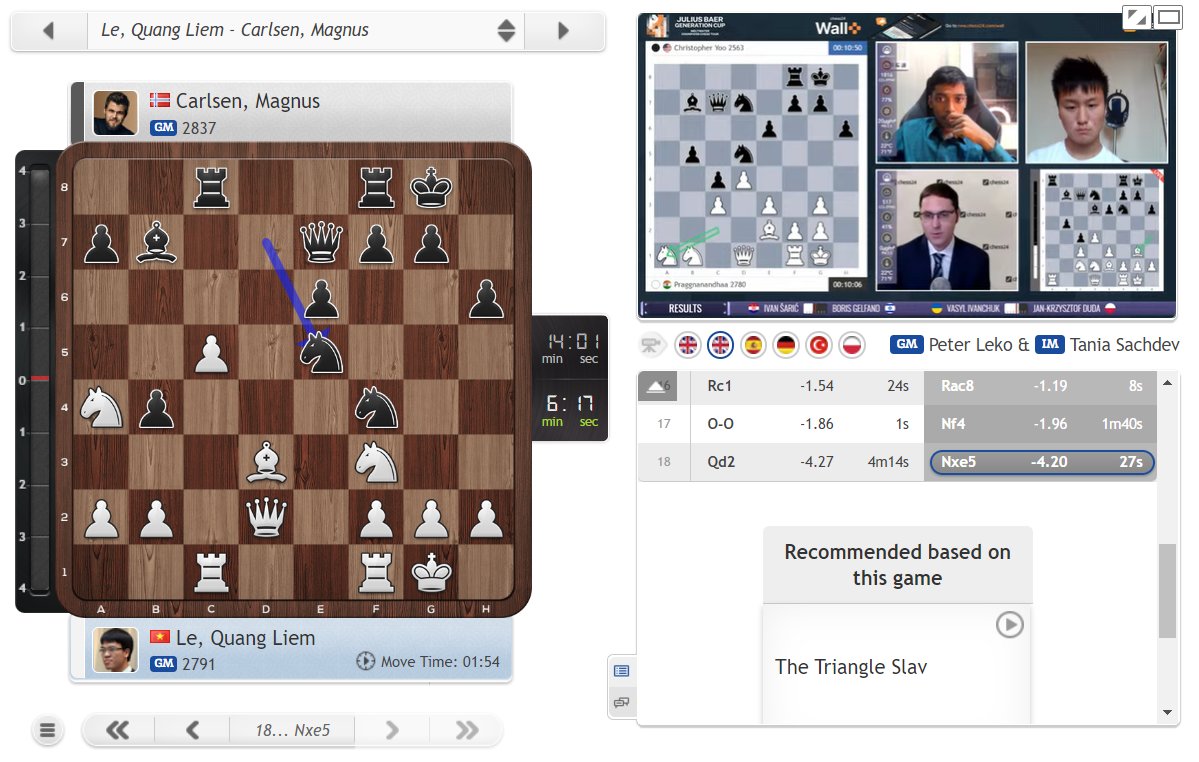Select the highlighted move Nxe5
Screen dimensions: 1199x762
coord(1041,462)
